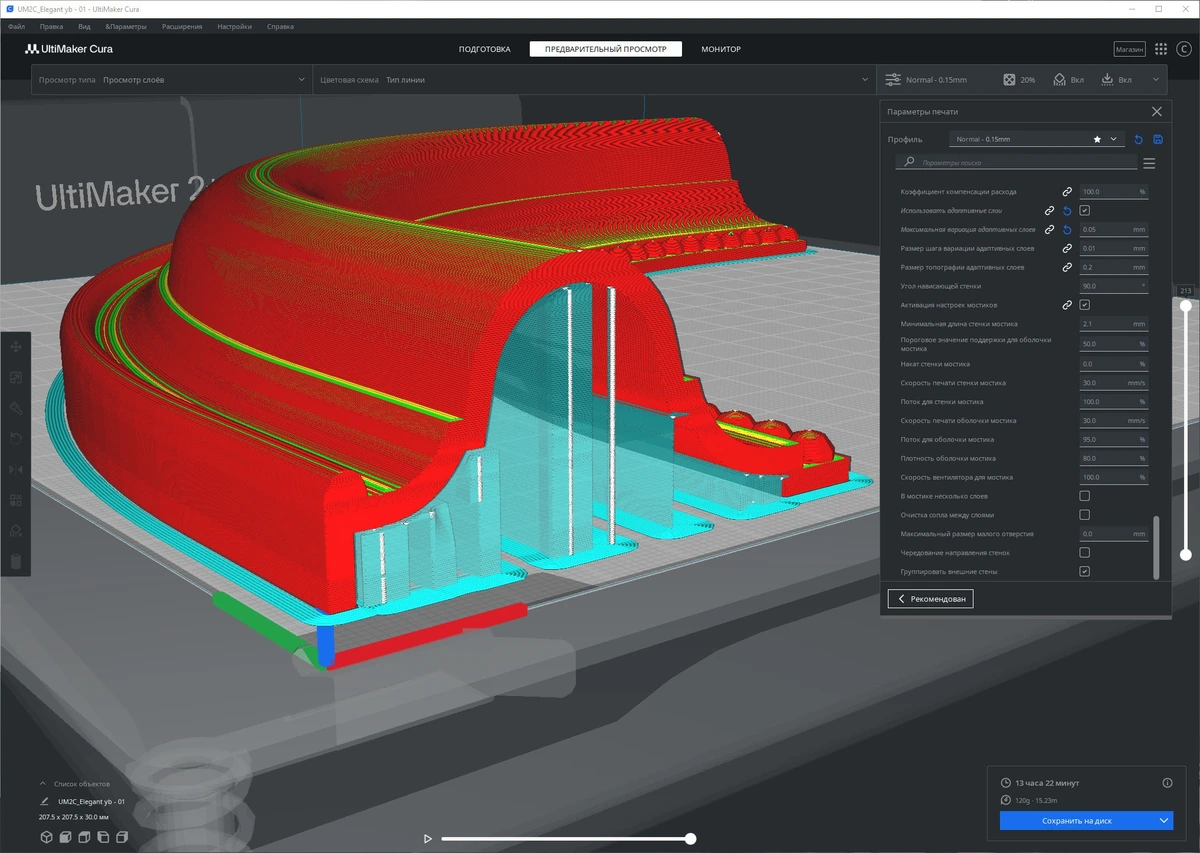The image size is (1200, 853).
Task: Click the link icon for Коэффициент компенсации расхода
Action: [x=1067, y=191]
